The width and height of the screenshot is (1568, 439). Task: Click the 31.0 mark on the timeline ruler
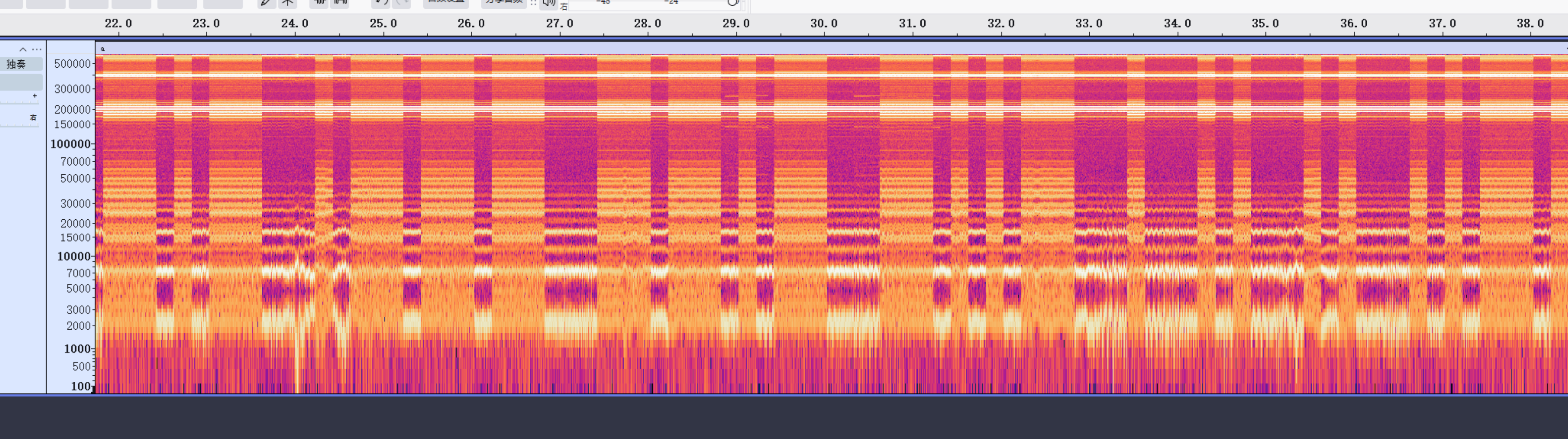913,24
